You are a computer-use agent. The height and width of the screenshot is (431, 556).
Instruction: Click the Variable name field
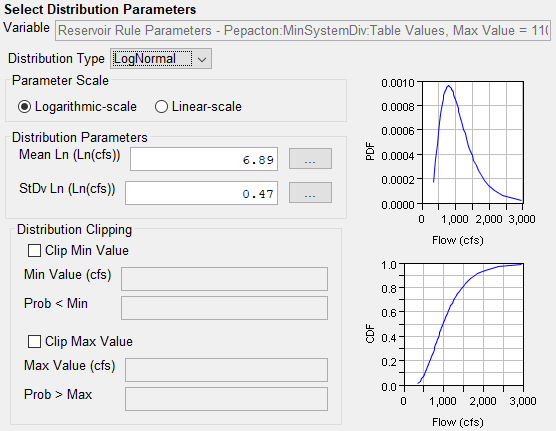coord(303,30)
